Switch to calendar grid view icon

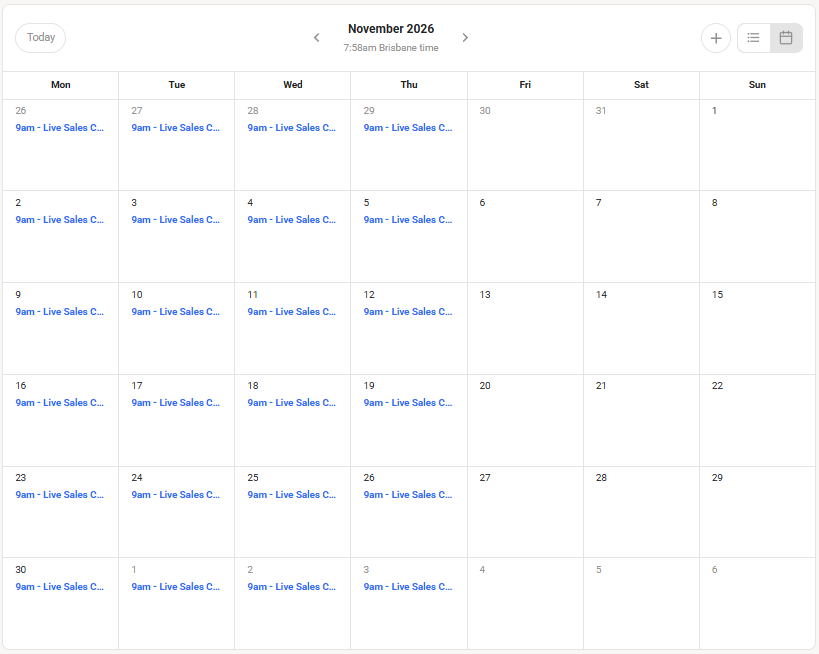[786, 38]
